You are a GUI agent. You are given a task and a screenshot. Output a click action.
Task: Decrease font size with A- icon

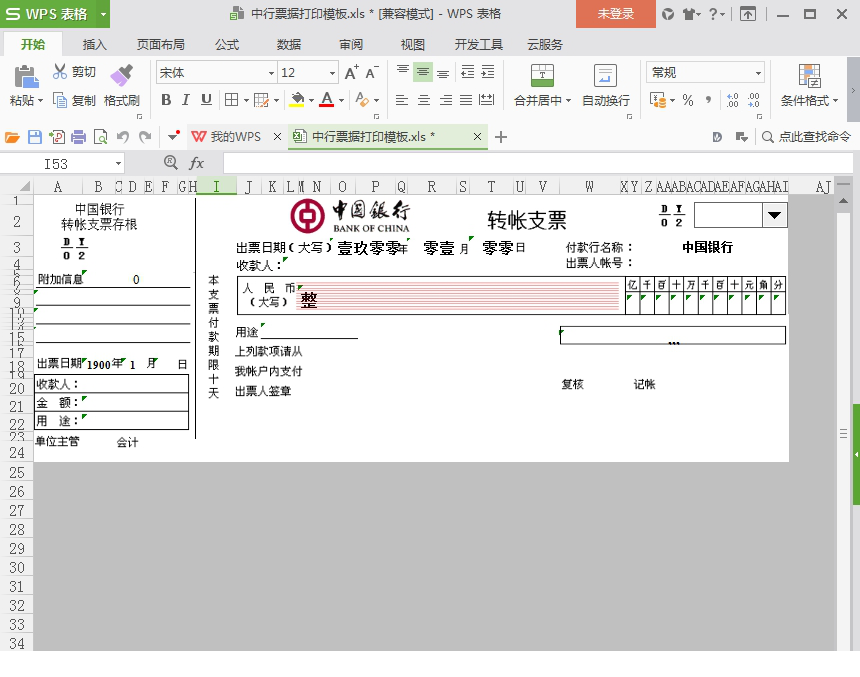point(372,72)
